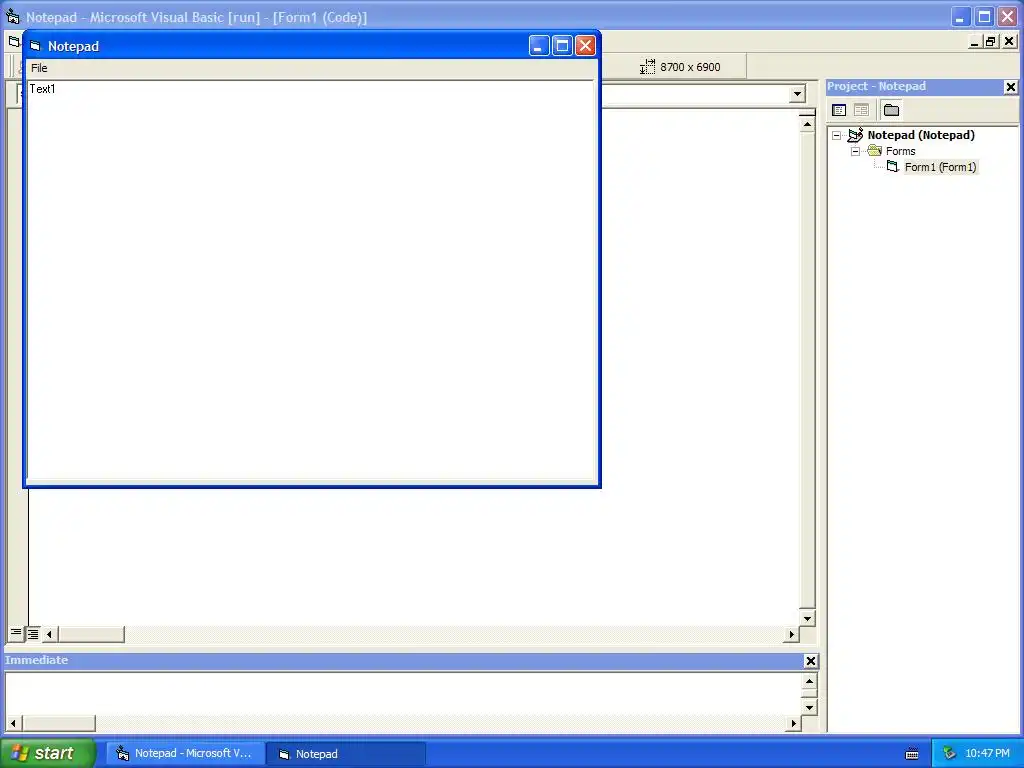Click the code window horizontal scroll thumb
The width and height of the screenshot is (1024, 768).
pos(91,634)
